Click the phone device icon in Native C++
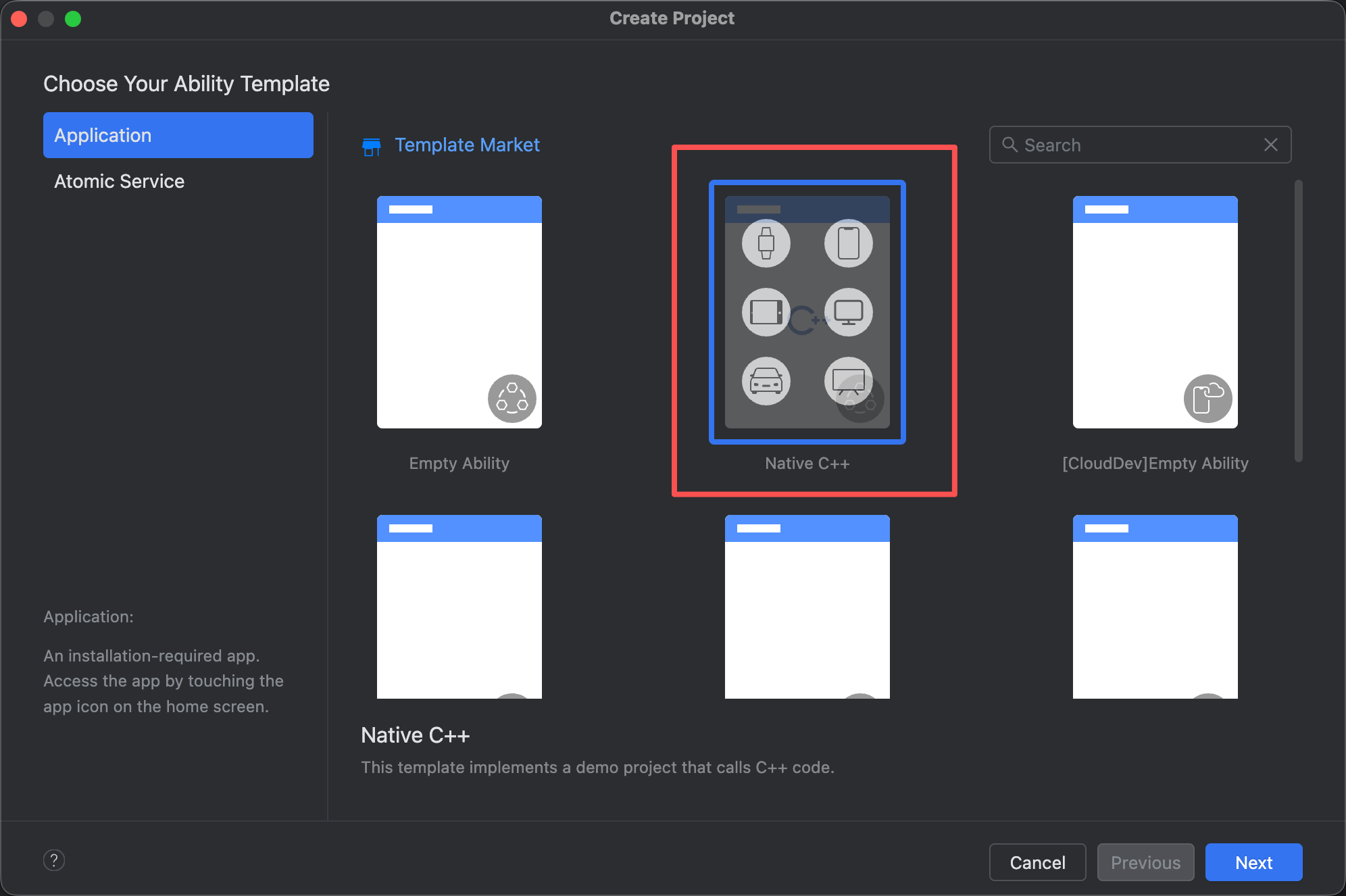The width and height of the screenshot is (1346, 896). [x=848, y=243]
